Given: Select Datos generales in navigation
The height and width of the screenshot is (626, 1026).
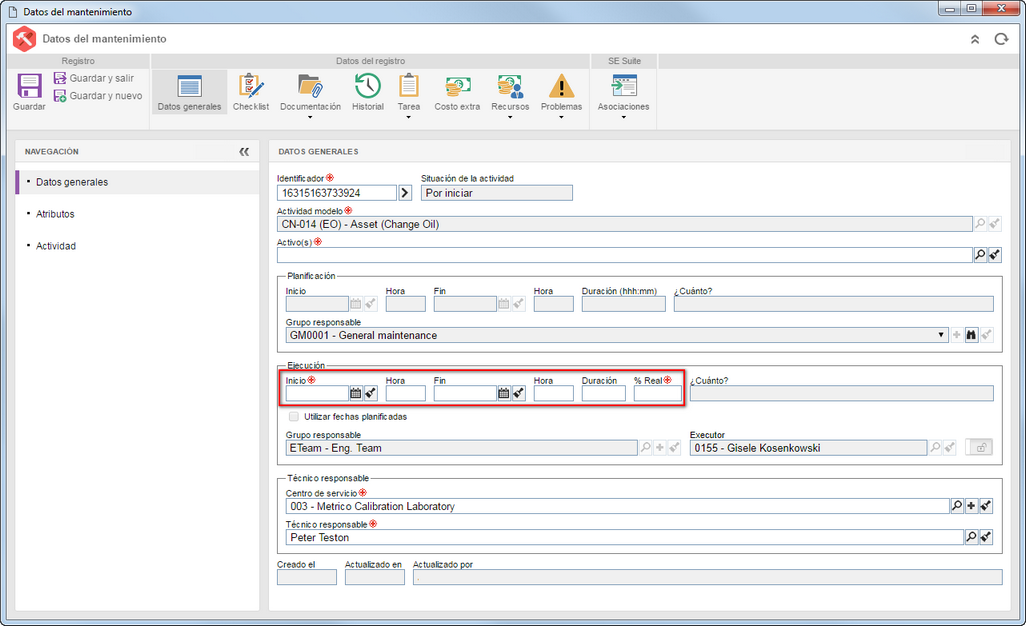Looking at the screenshot, I should [x=137, y=182].
